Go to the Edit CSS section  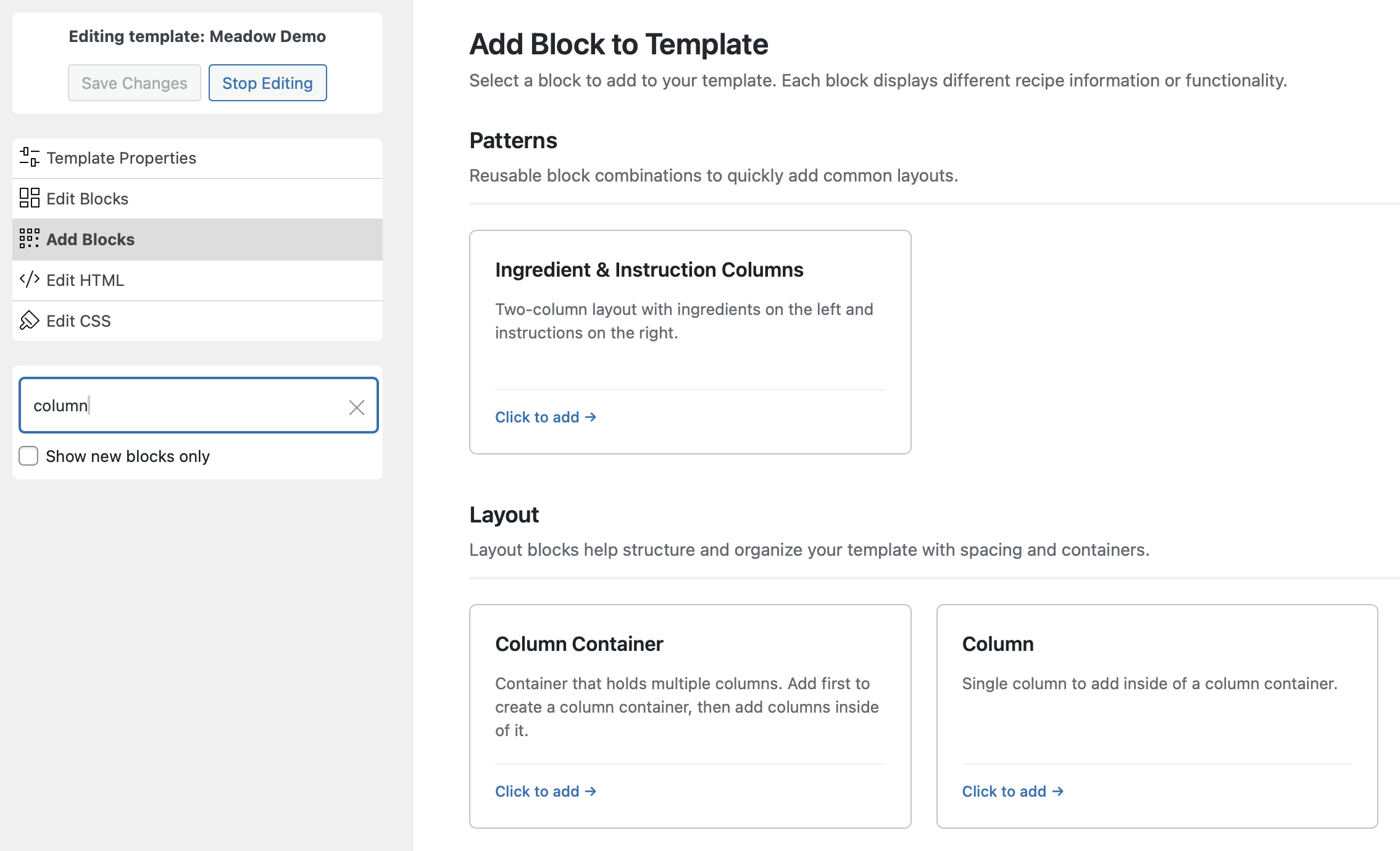tap(78, 321)
